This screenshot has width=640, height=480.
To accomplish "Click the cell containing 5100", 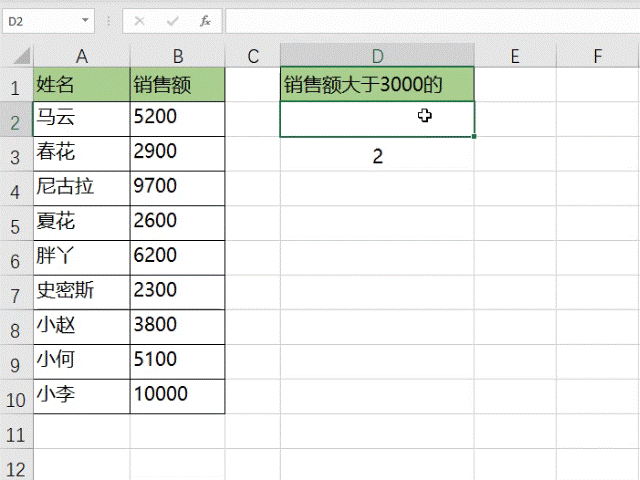I will (178, 362).
